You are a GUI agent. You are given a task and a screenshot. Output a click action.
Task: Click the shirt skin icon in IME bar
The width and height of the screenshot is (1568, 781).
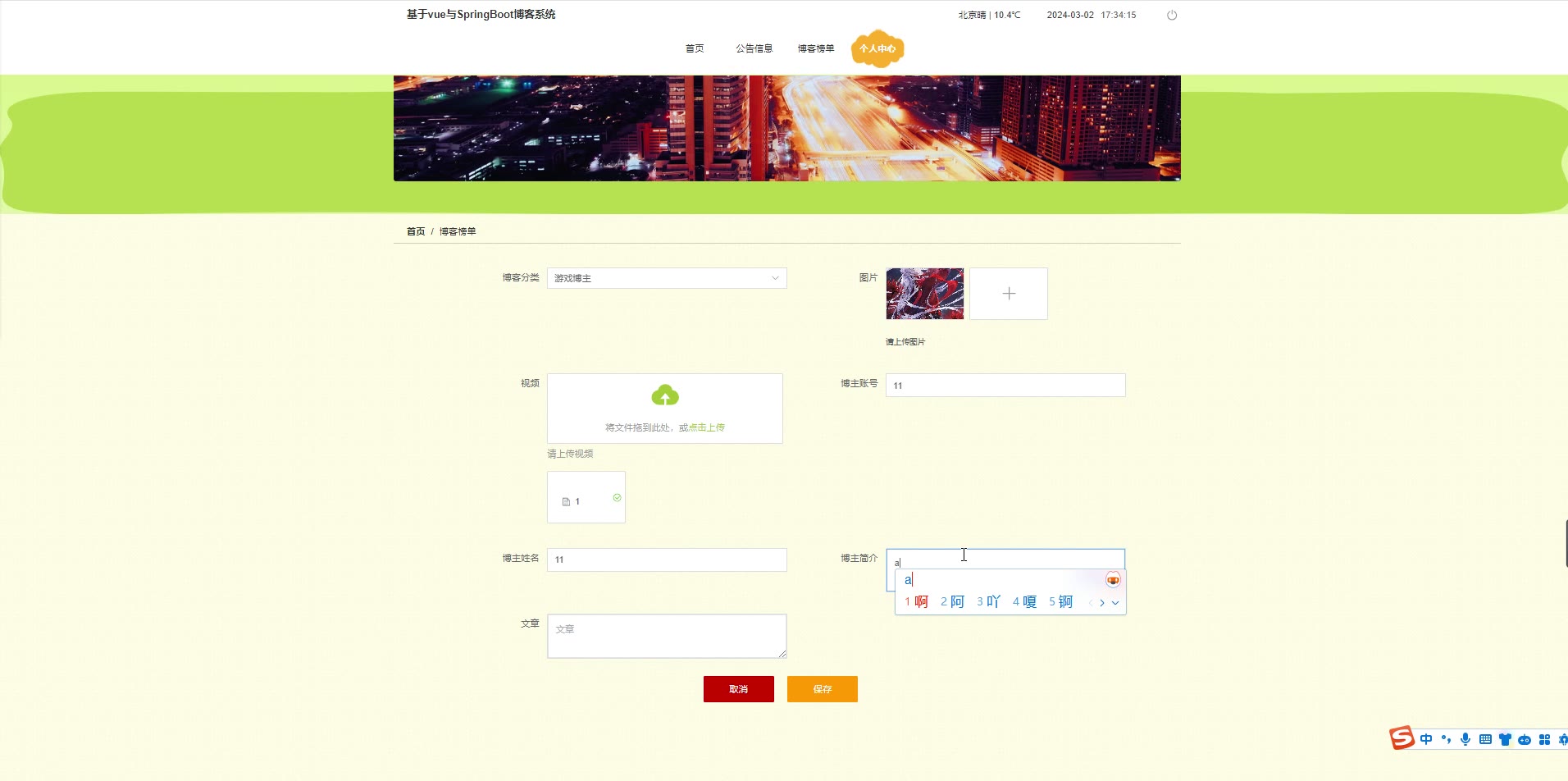tap(1505, 739)
